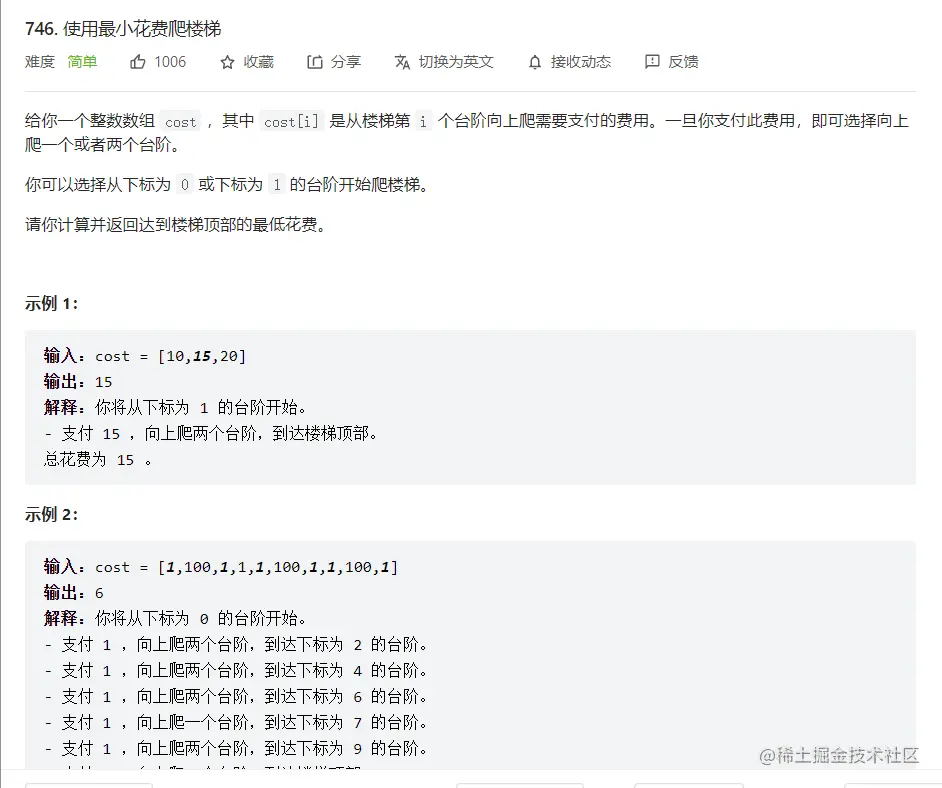Click the line ending 到达下标为 2 的台阶

coord(236,645)
